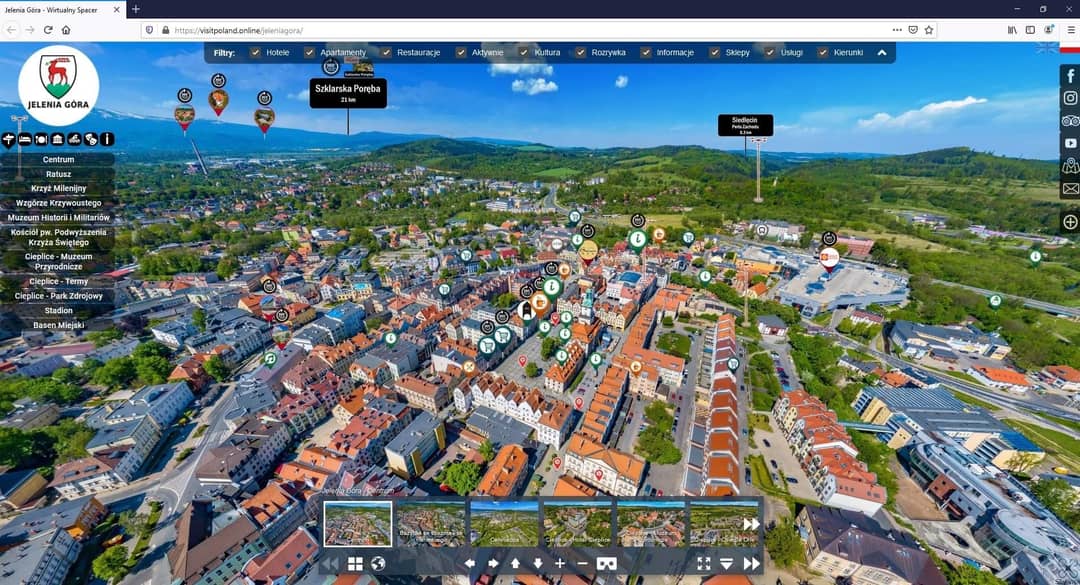Click the TripAdvisor owl icon

(x=1070, y=121)
